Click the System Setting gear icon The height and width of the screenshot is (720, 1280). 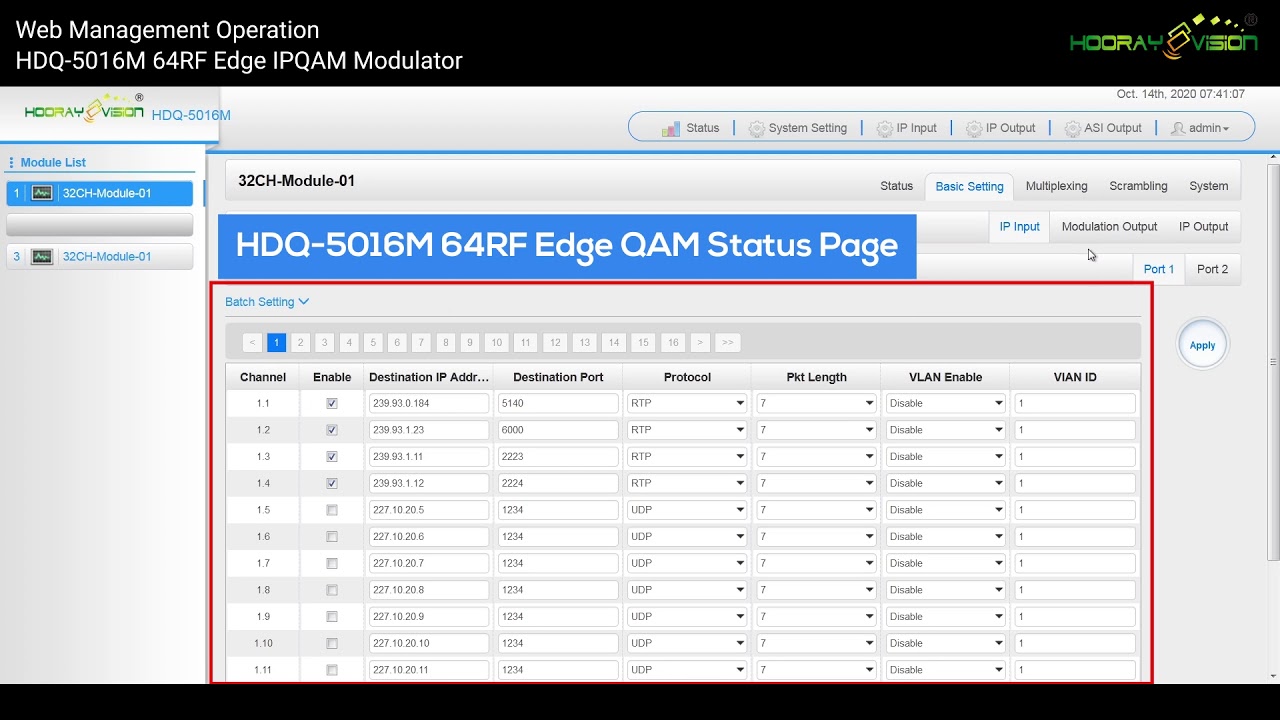pyautogui.click(x=757, y=128)
